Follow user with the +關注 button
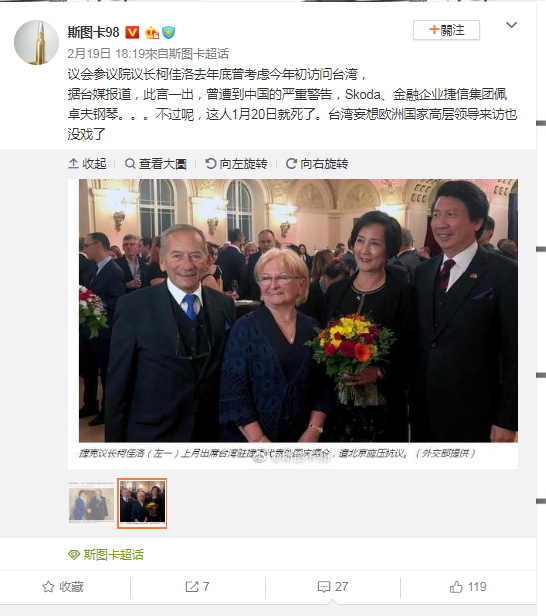The width and height of the screenshot is (546, 616). point(446,30)
